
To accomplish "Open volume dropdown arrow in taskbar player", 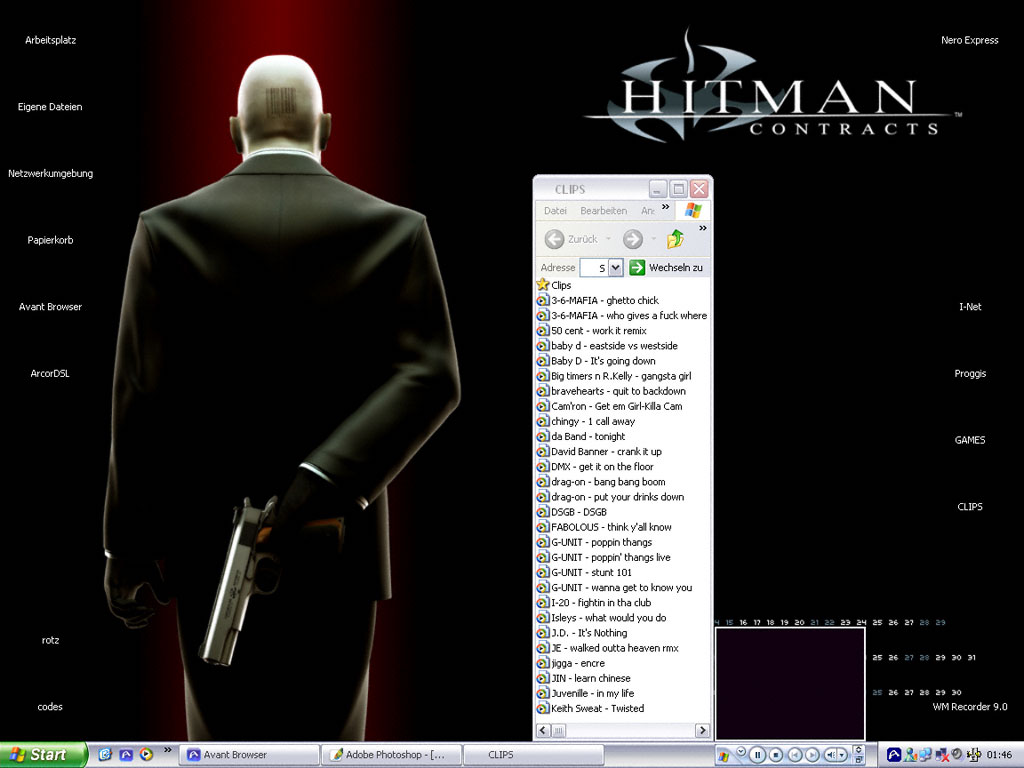I will click(842, 755).
